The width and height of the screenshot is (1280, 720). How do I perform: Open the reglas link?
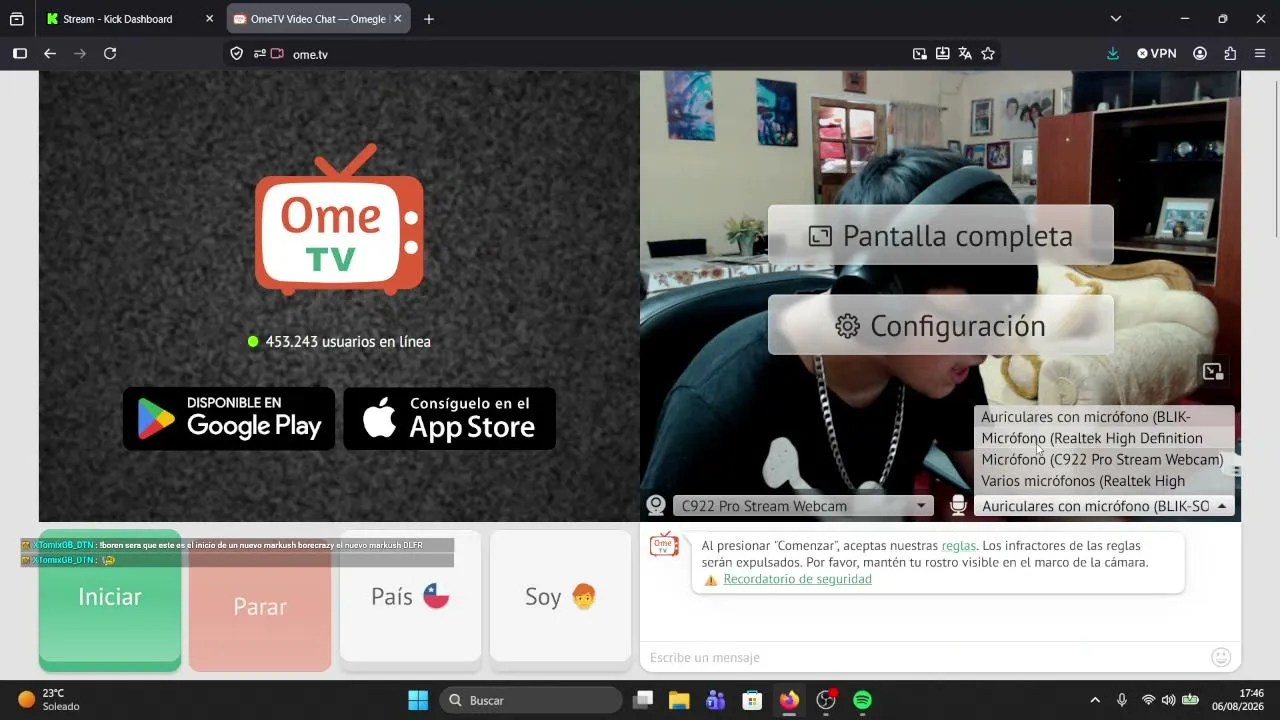[x=958, y=546]
